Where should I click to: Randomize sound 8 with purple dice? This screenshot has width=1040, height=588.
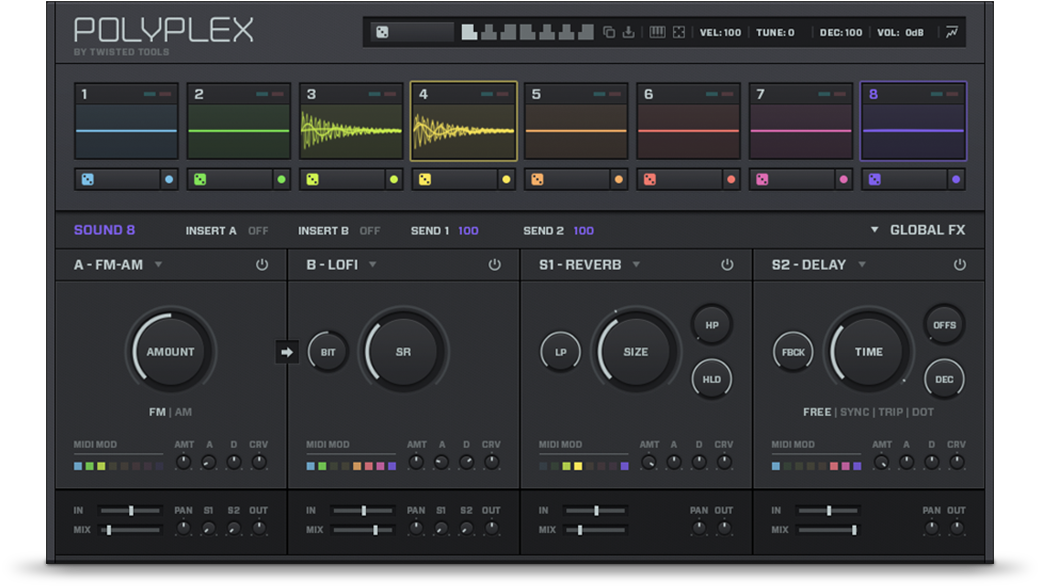coord(875,179)
